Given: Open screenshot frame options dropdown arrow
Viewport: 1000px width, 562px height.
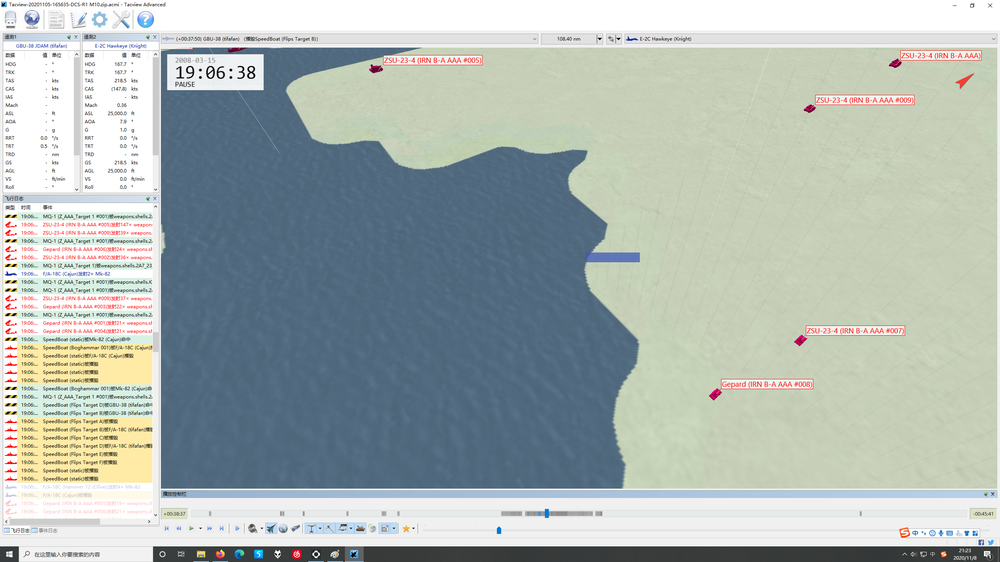Looking at the screenshot, I should click(394, 528).
